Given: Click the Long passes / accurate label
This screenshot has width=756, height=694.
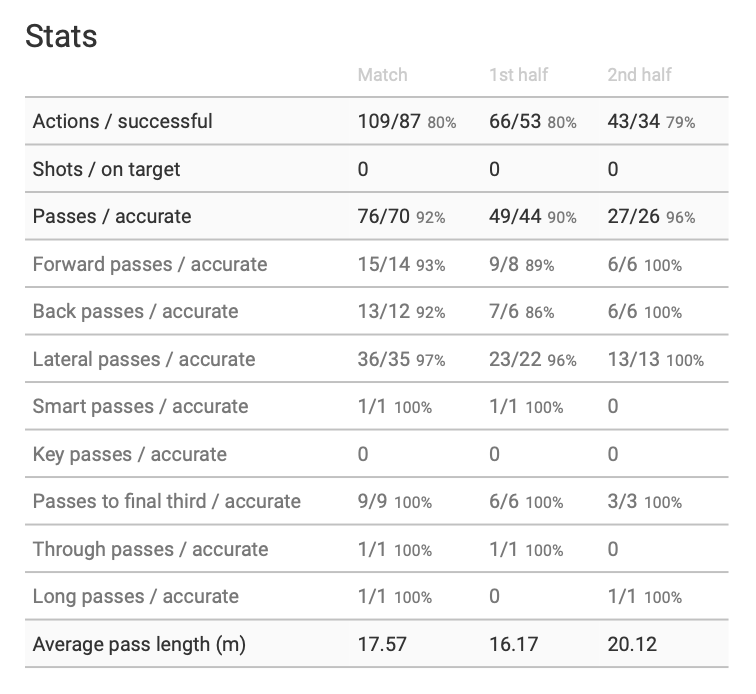Looking at the screenshot, I should click(x=136, y=597).
